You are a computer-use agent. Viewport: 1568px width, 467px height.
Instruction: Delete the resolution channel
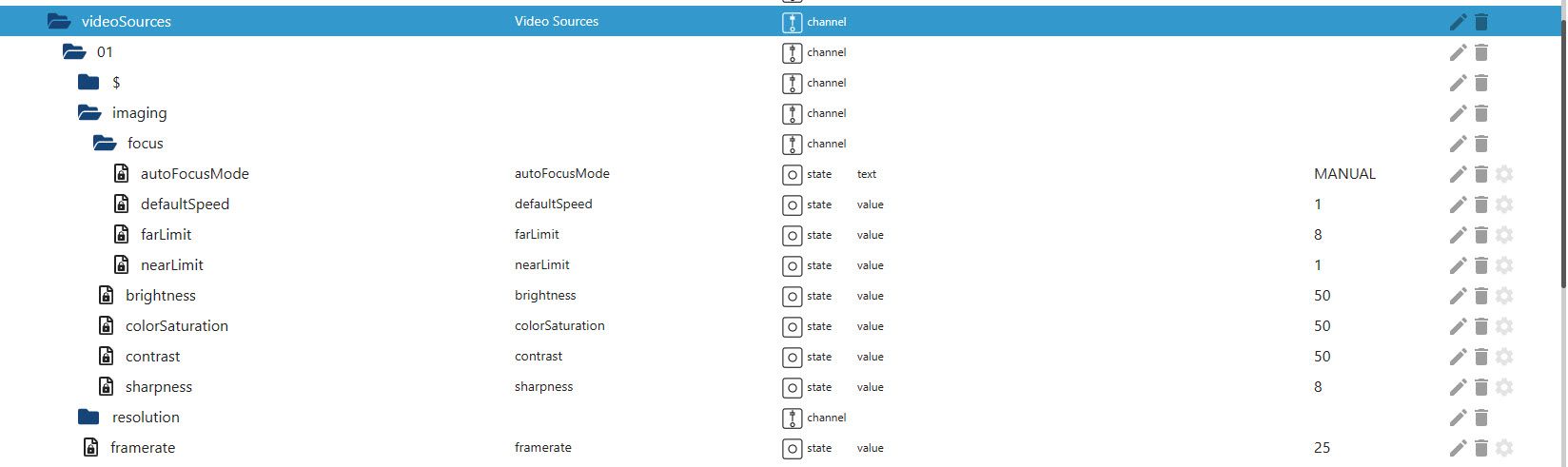pyautogui.click(x=1481, y=418)
